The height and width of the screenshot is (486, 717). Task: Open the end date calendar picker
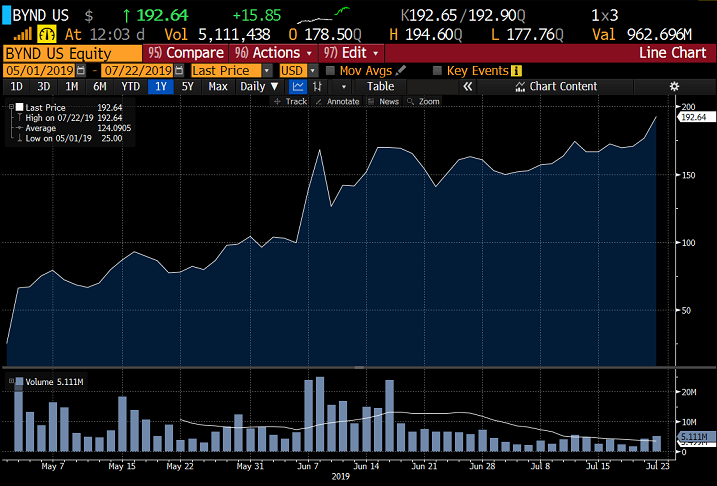pyautogui.click(x=179, y=70)
